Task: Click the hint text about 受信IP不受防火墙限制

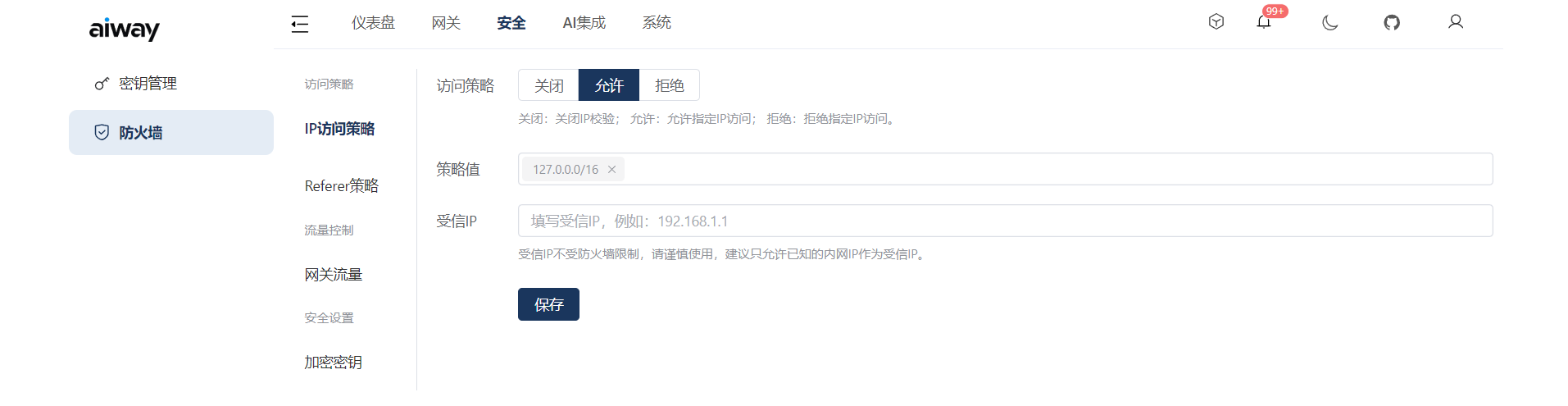Action: point(724,254)
